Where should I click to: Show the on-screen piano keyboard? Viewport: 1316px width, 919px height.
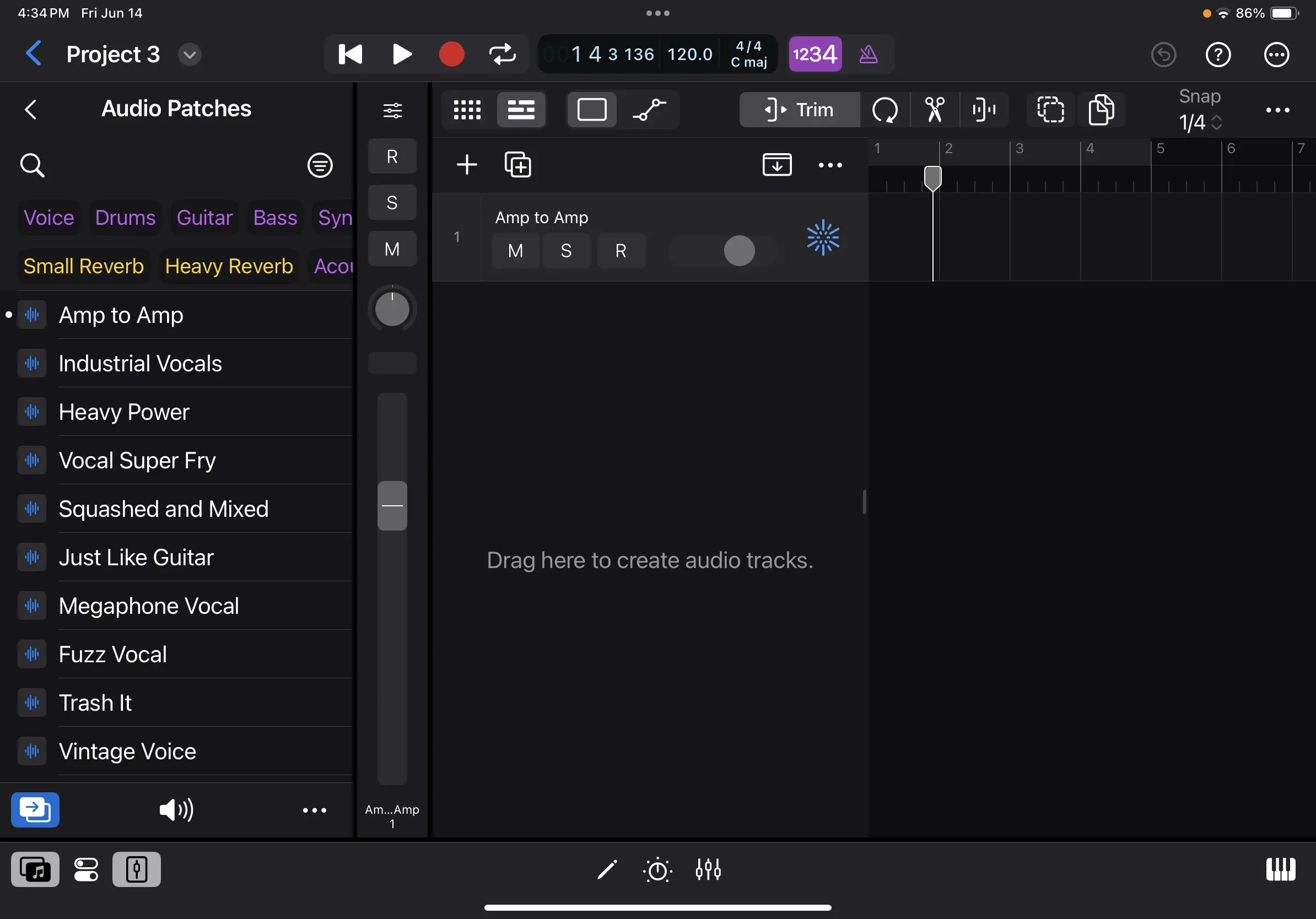(x=1280, y=870)
